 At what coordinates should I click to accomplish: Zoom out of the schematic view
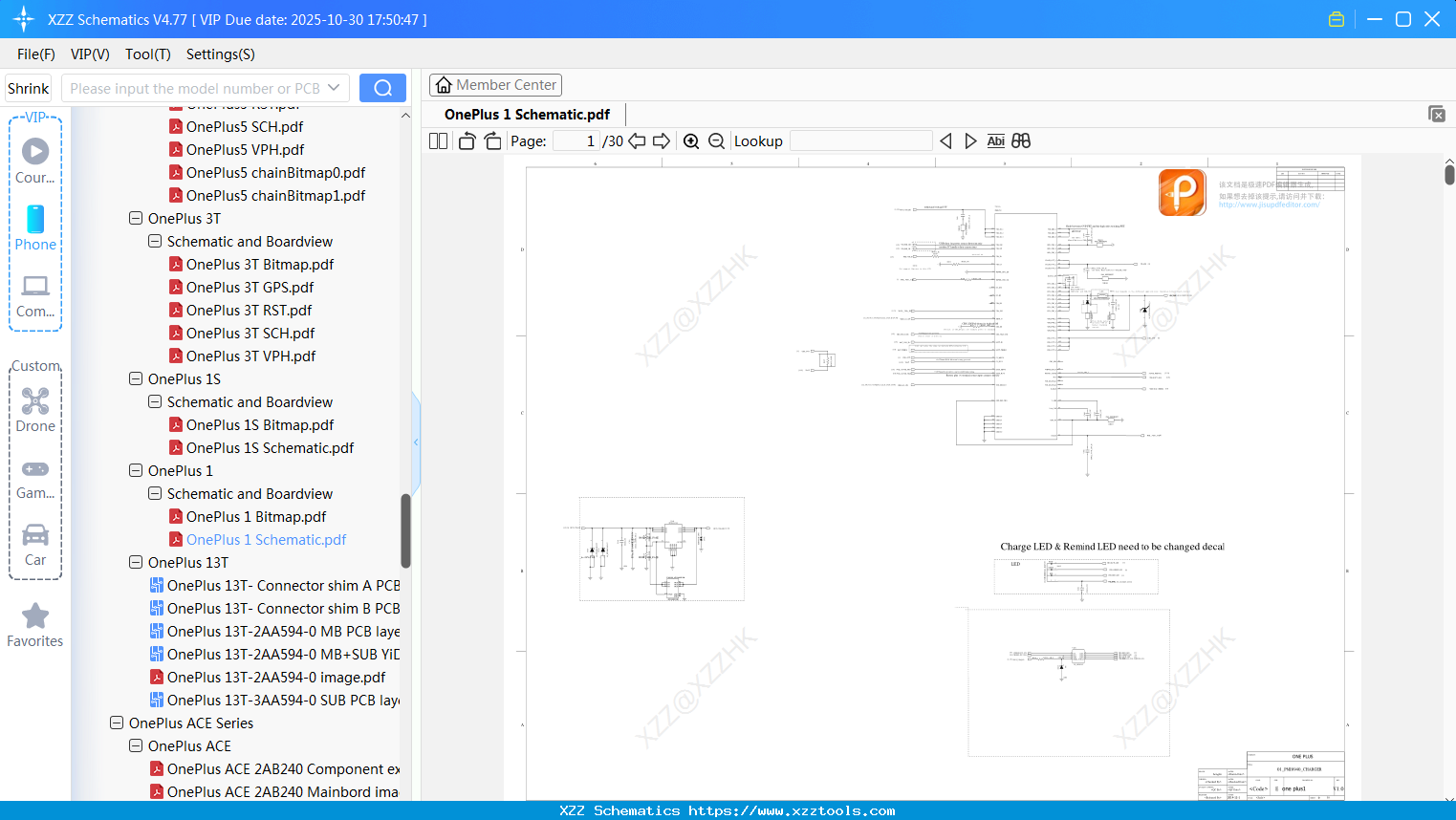pyautogui.click(x=716, y=140)
